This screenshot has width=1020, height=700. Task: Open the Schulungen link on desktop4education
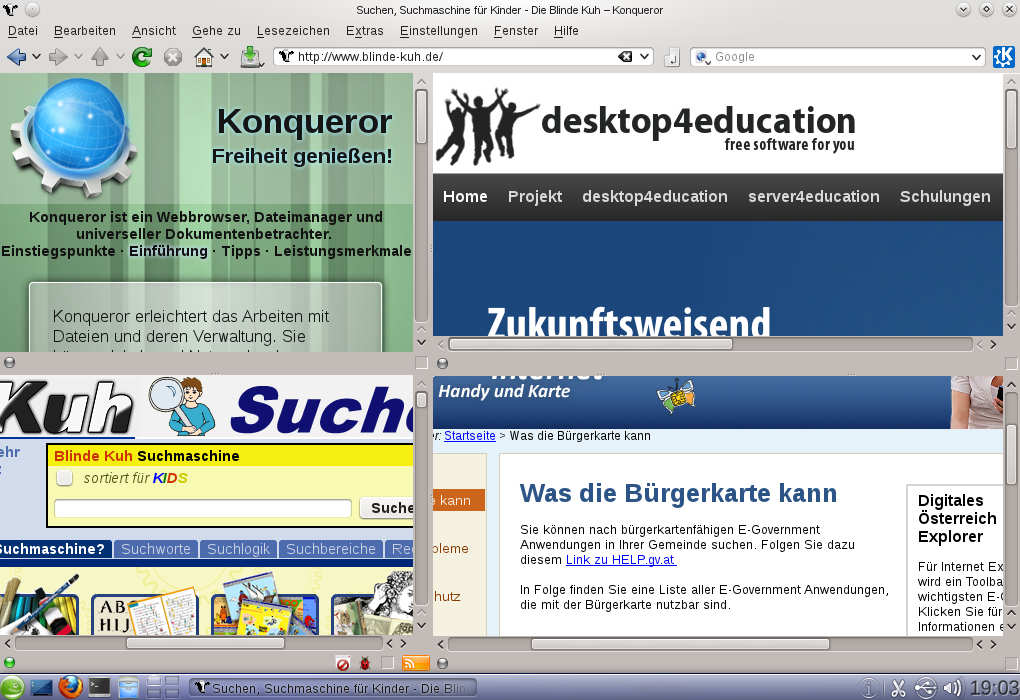[x=945, y=196]
